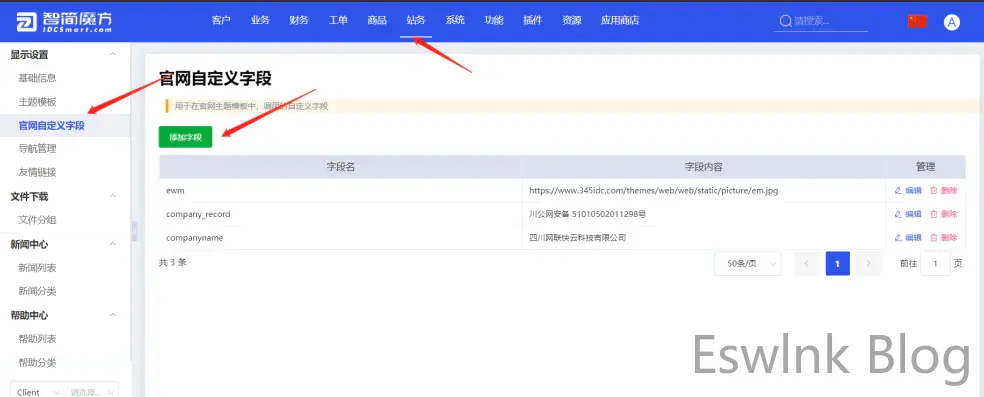Screen dimensions: 984x397
Task: Open 导航管理 in the sidebar
Action: [38, 149]
